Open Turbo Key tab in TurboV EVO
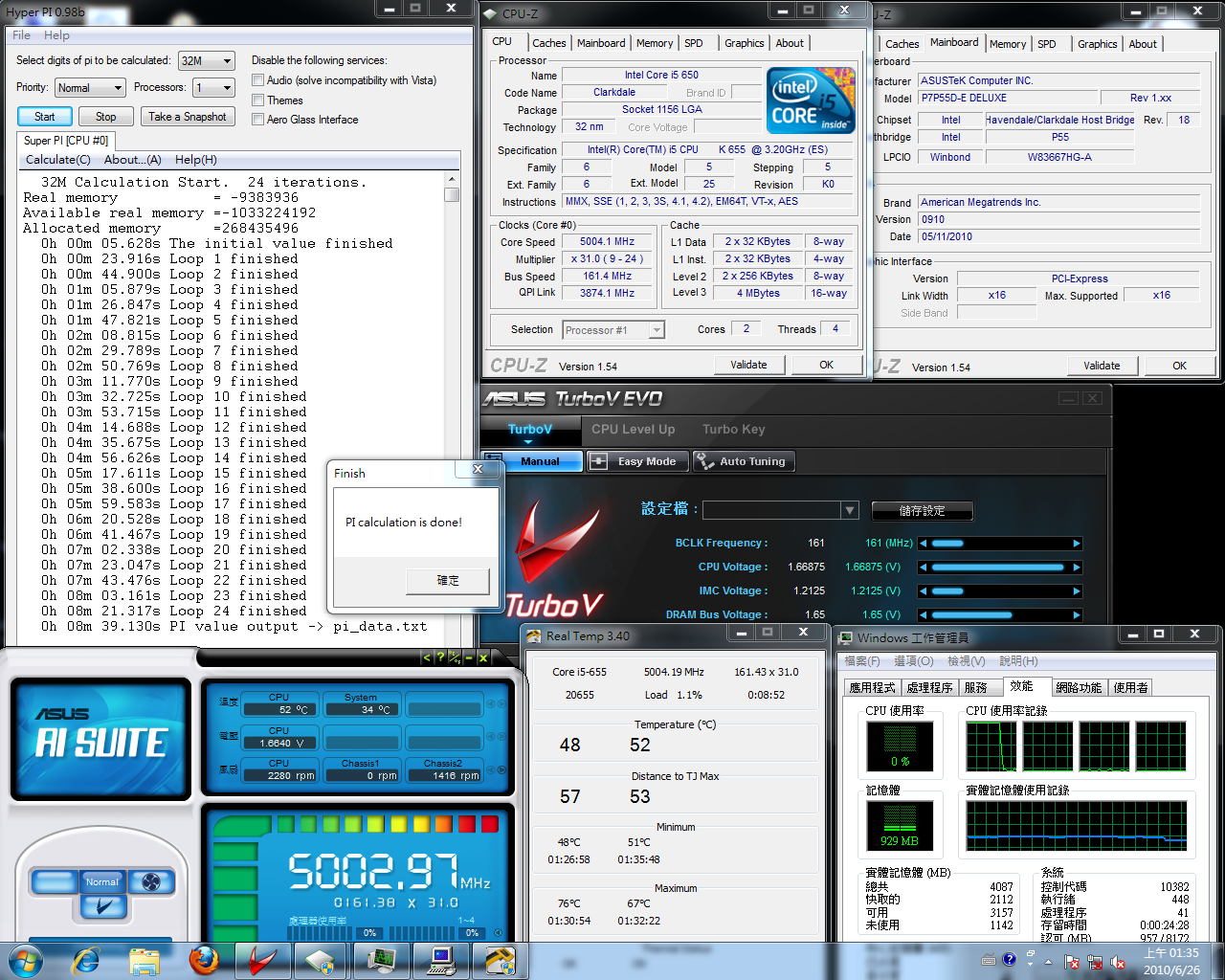This screenshot has height=980, width=1225. 734,430
